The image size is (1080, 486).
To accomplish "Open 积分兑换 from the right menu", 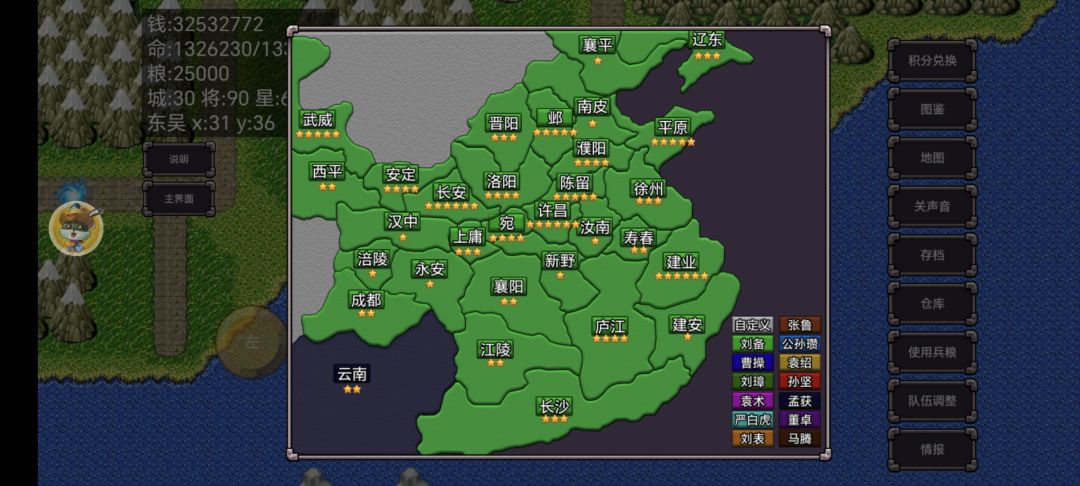I will pos(932,61).
